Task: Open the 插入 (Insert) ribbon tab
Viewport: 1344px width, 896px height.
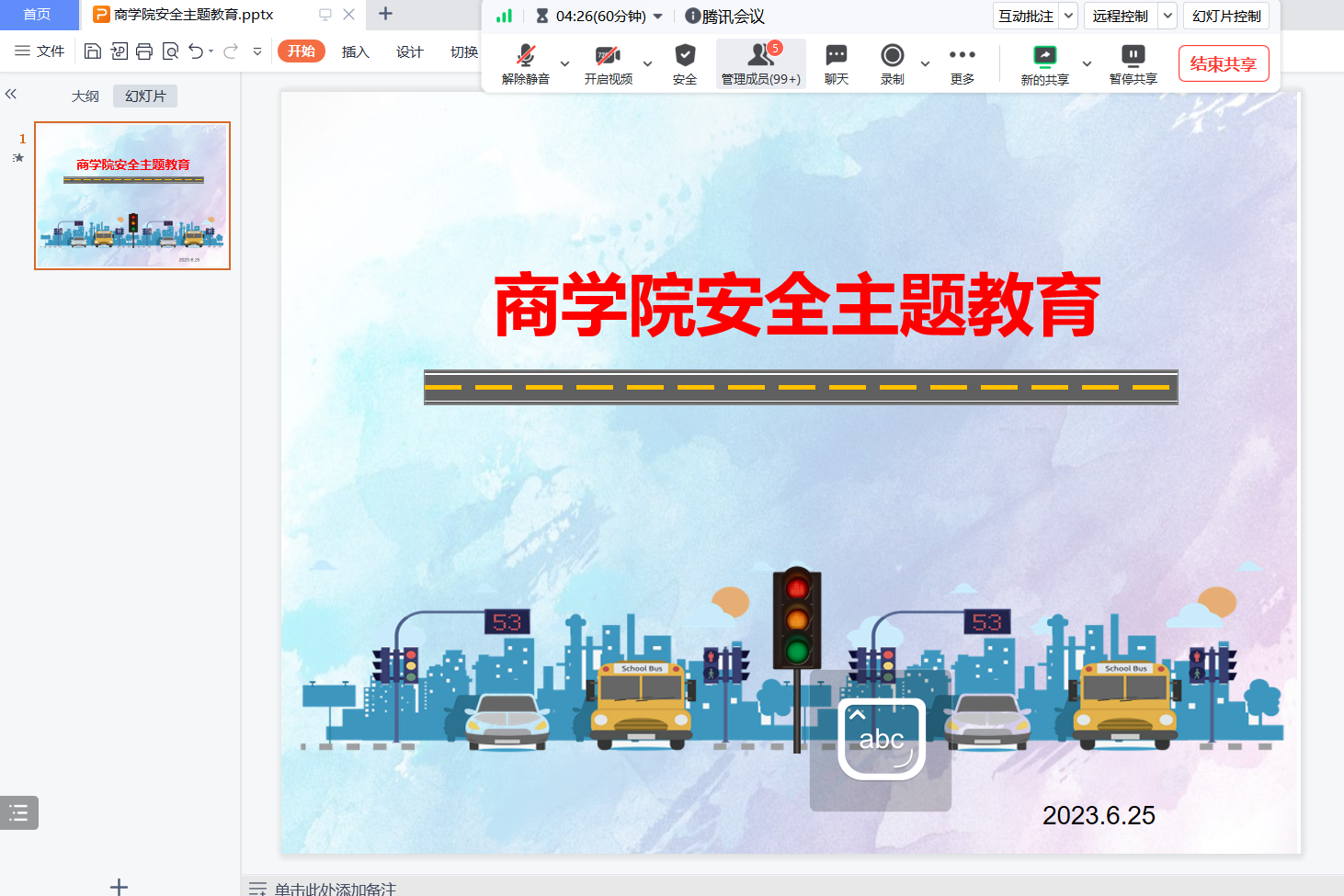Action: (355, 51)
